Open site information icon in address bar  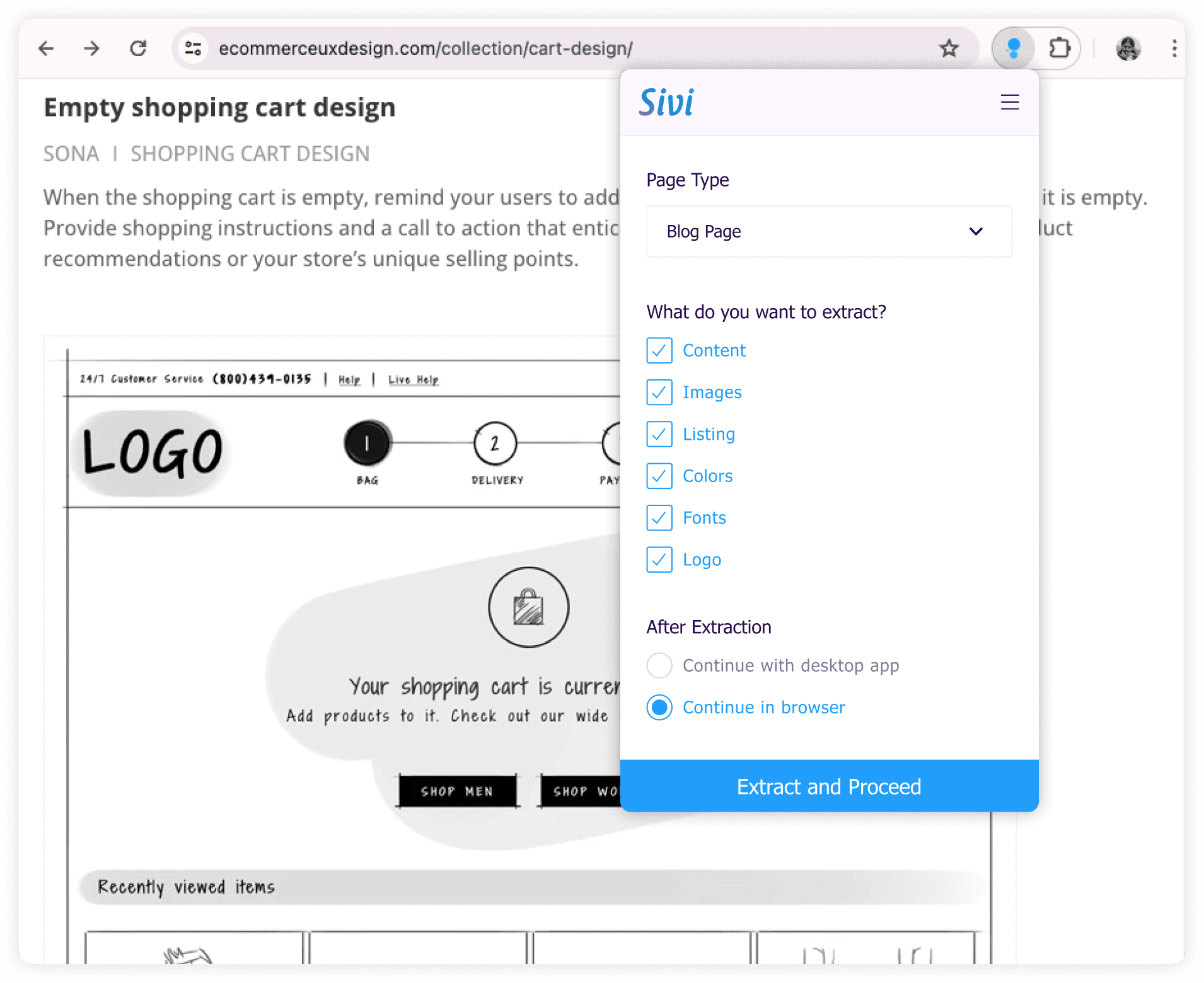tap(194, 49)
